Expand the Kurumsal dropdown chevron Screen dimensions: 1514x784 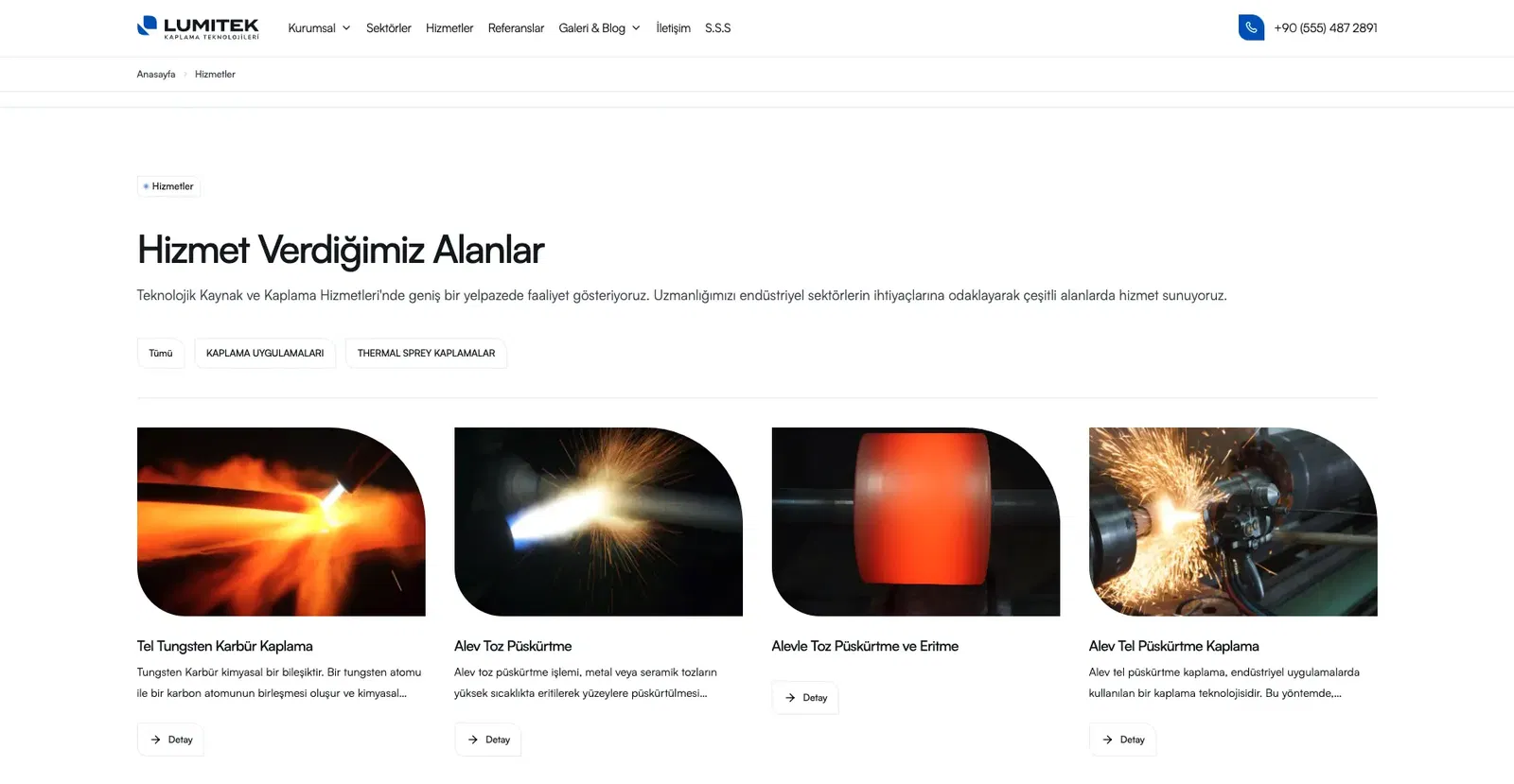(x=346, y=28)
